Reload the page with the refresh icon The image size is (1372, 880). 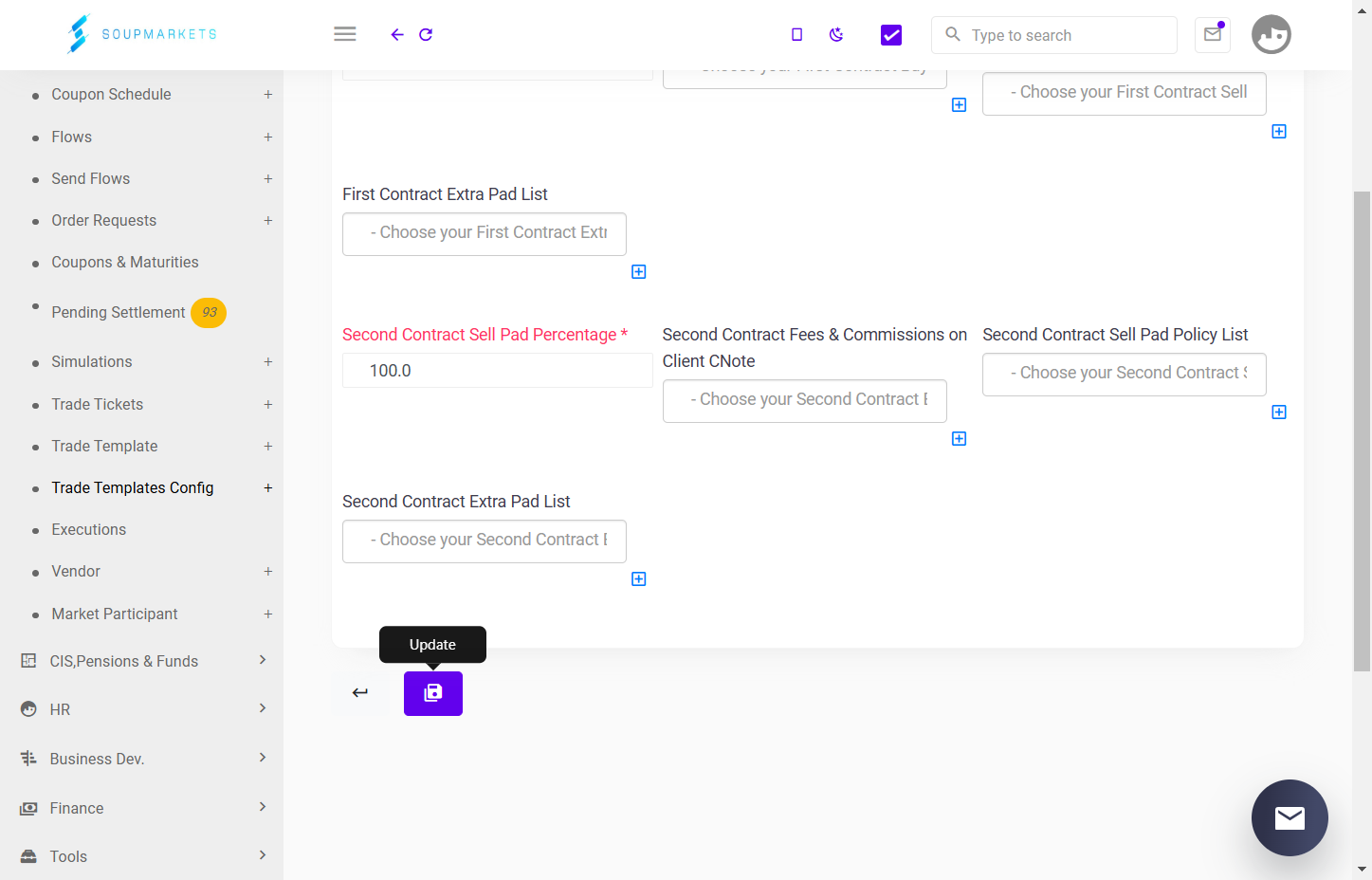[x=426, y=35]
